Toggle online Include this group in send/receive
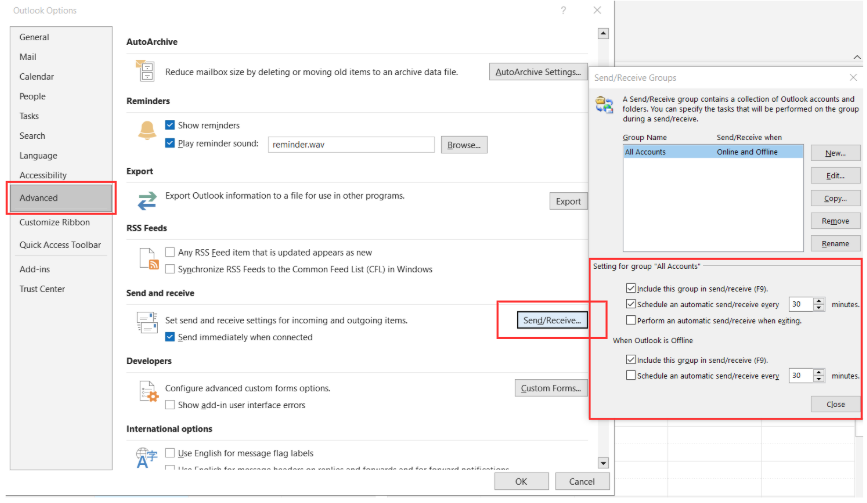 coord(630,288)
